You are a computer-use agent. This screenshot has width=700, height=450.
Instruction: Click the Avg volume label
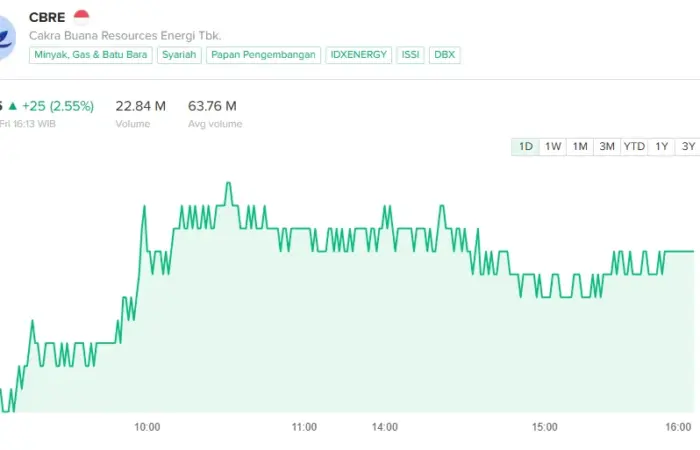tap(215, 124)
